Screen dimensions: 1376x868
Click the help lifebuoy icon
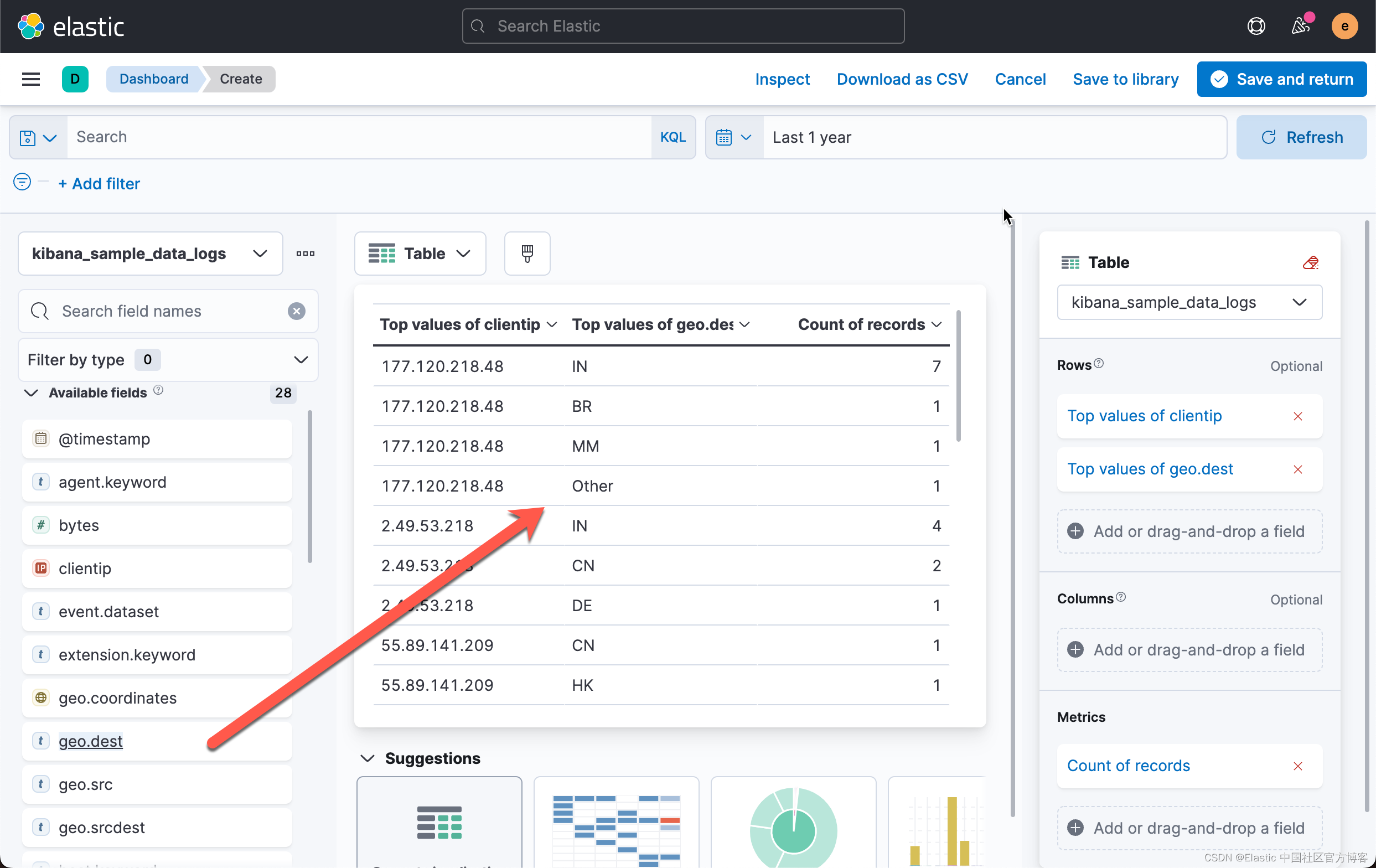pyautogui.click(x=1255, y=26)
